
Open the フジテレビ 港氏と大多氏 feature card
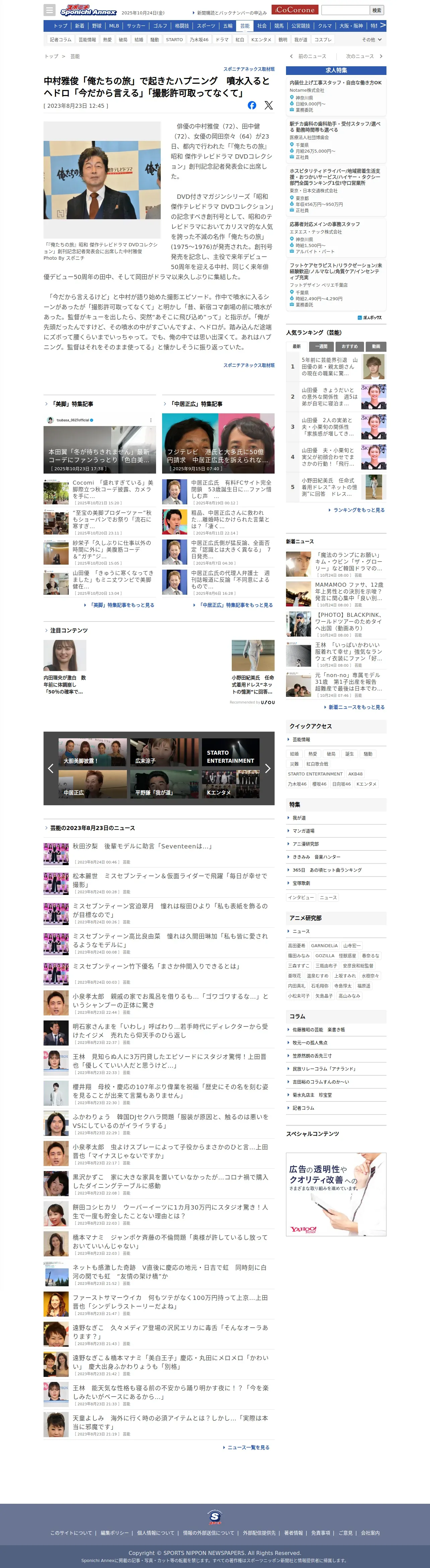[x=218, y=443]
